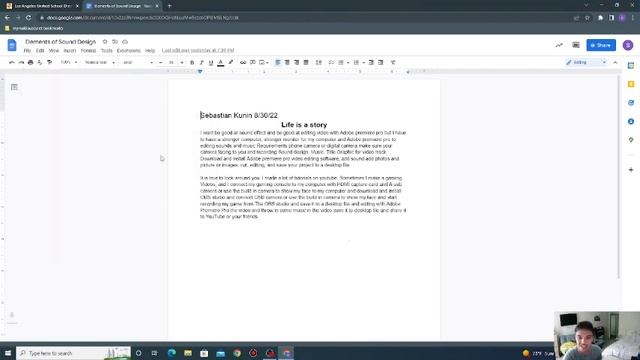Screen dimensions: 640x360
Task: Open a new browser tab
Action: tap(169, 6)
